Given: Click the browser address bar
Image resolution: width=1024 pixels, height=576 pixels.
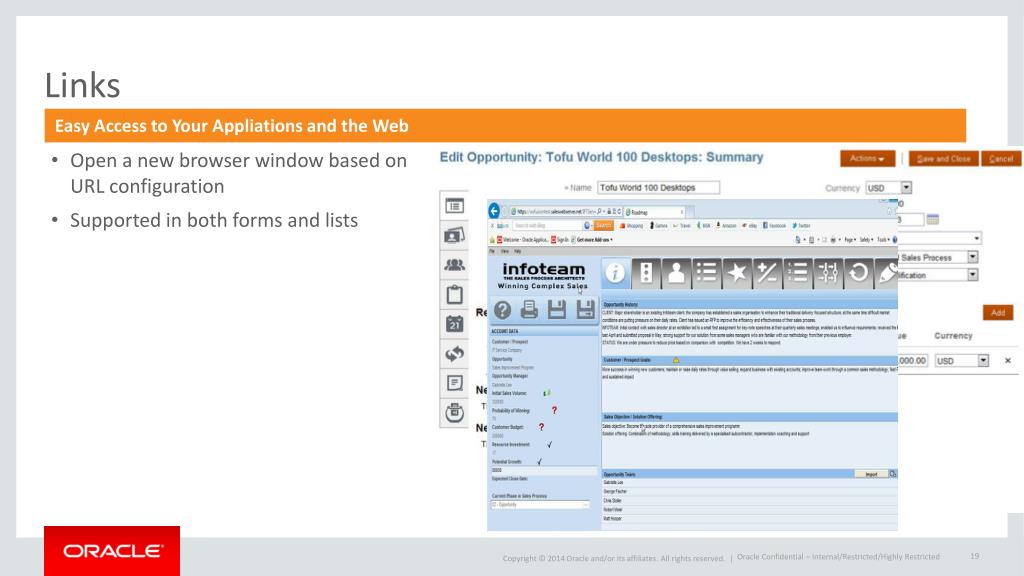Looking at the screenshot, I should (x=565, y=212).
